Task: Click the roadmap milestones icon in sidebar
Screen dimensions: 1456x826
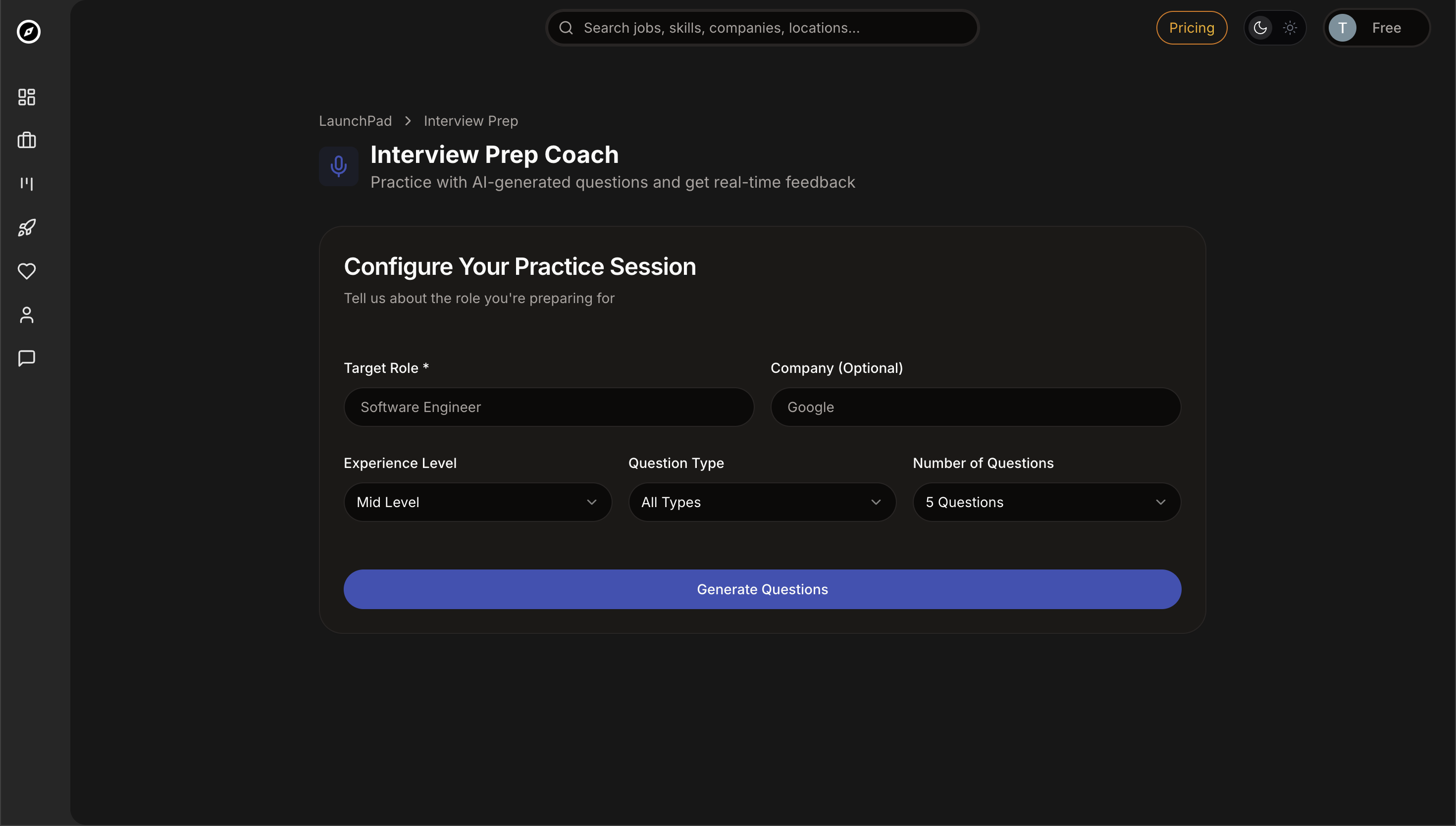Action: pos(26,184)
